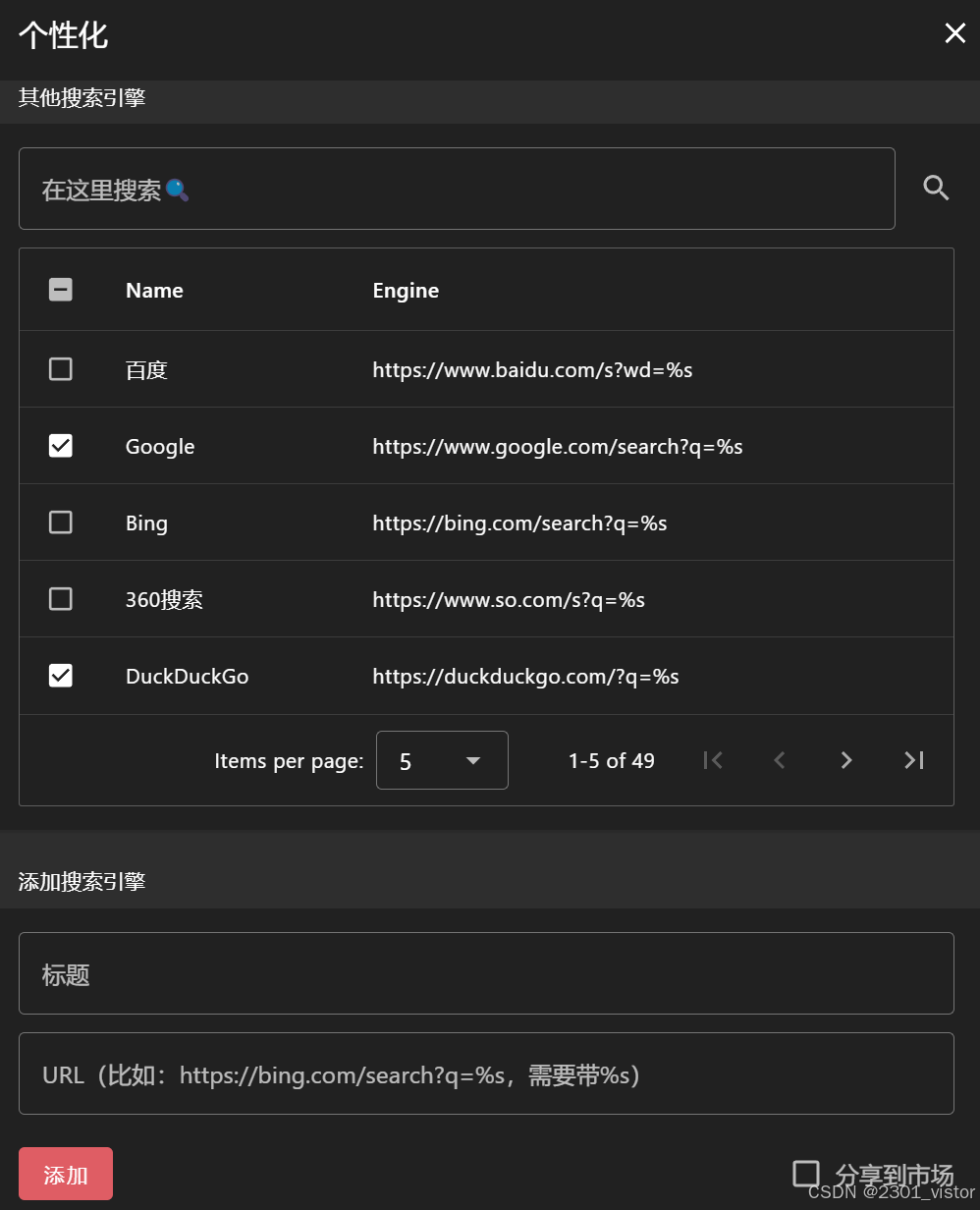Click the 其他搜索引擎 section heading
980x1210 pixels.
pos(82,98)
